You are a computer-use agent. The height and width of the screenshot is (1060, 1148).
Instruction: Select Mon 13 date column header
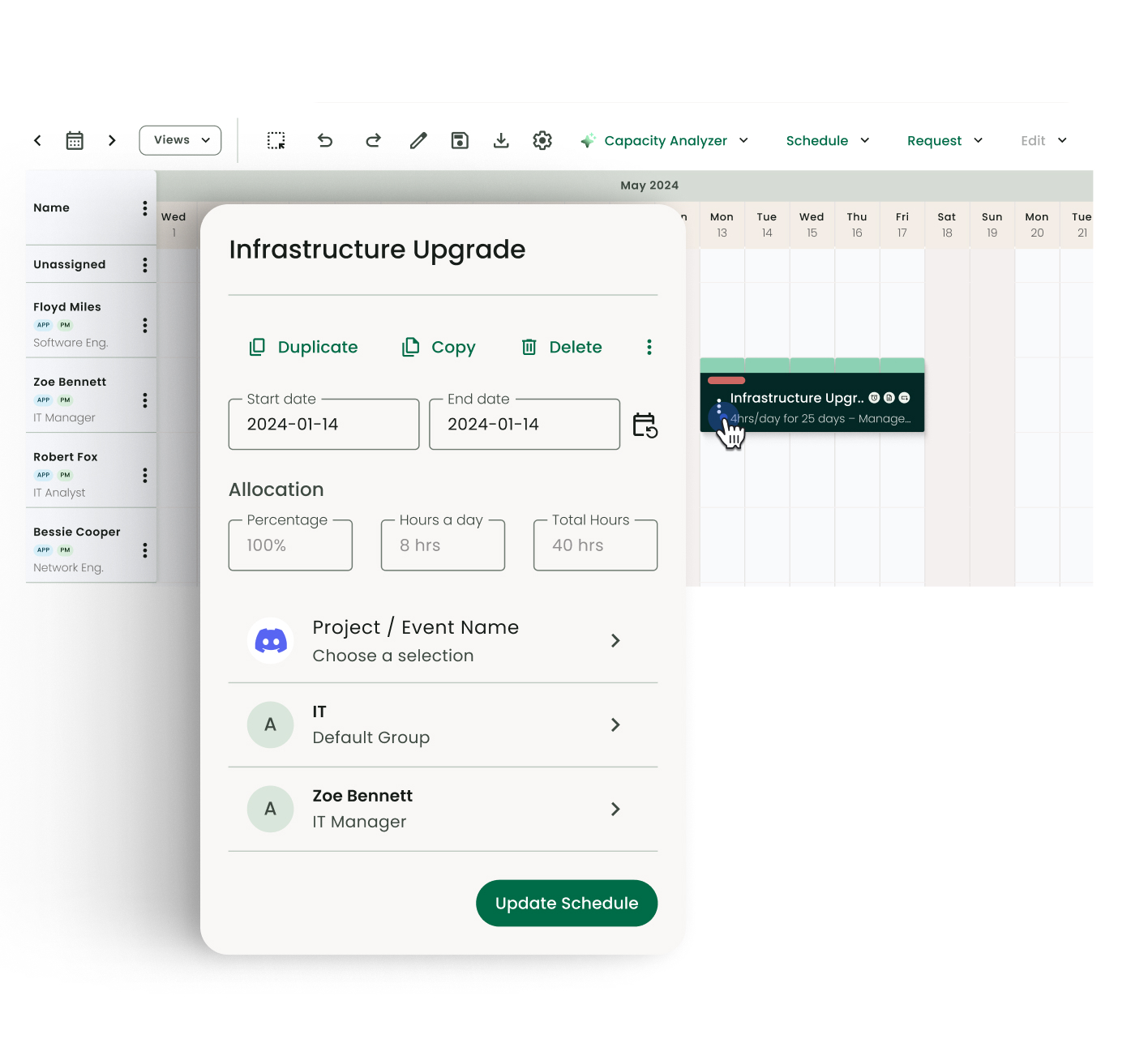coord(722,224)
